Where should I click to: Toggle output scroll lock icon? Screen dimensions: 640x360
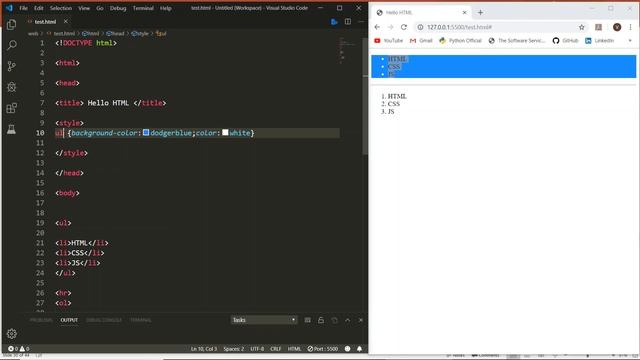point(321,320)
